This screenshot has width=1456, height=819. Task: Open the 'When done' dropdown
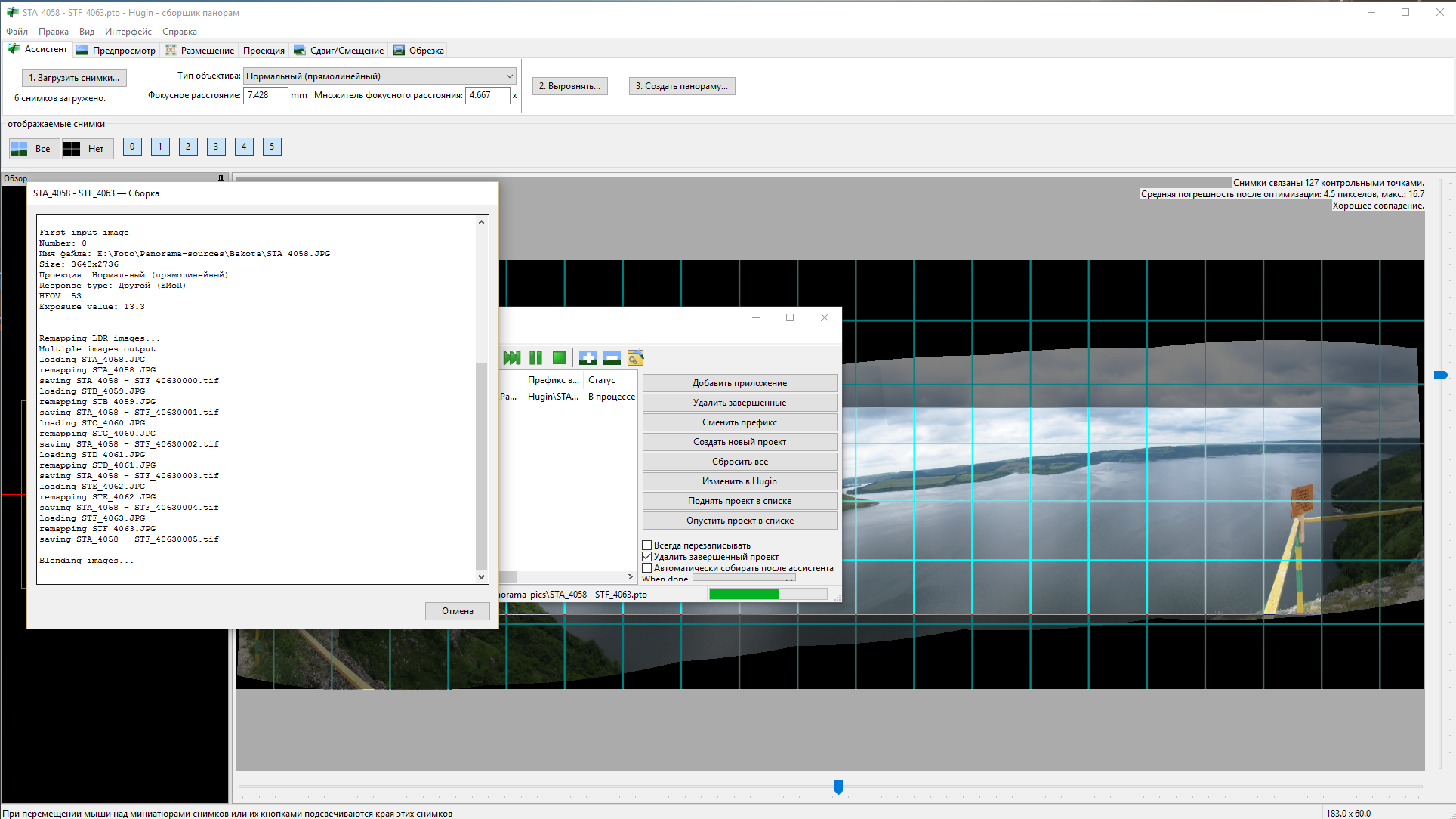pyautogui.click(x=744, y=579)
